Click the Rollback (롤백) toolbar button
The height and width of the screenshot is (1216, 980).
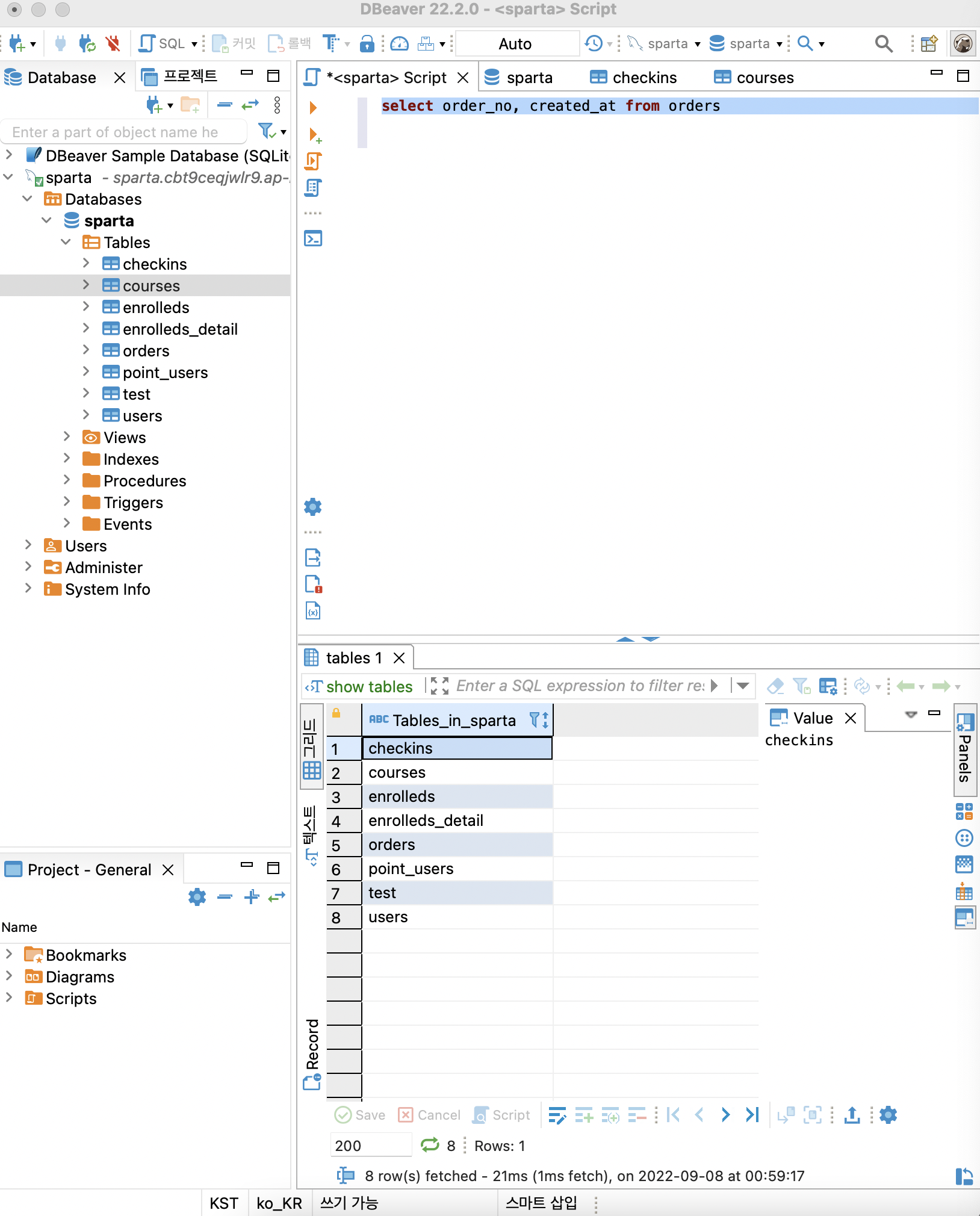point(290,43)
